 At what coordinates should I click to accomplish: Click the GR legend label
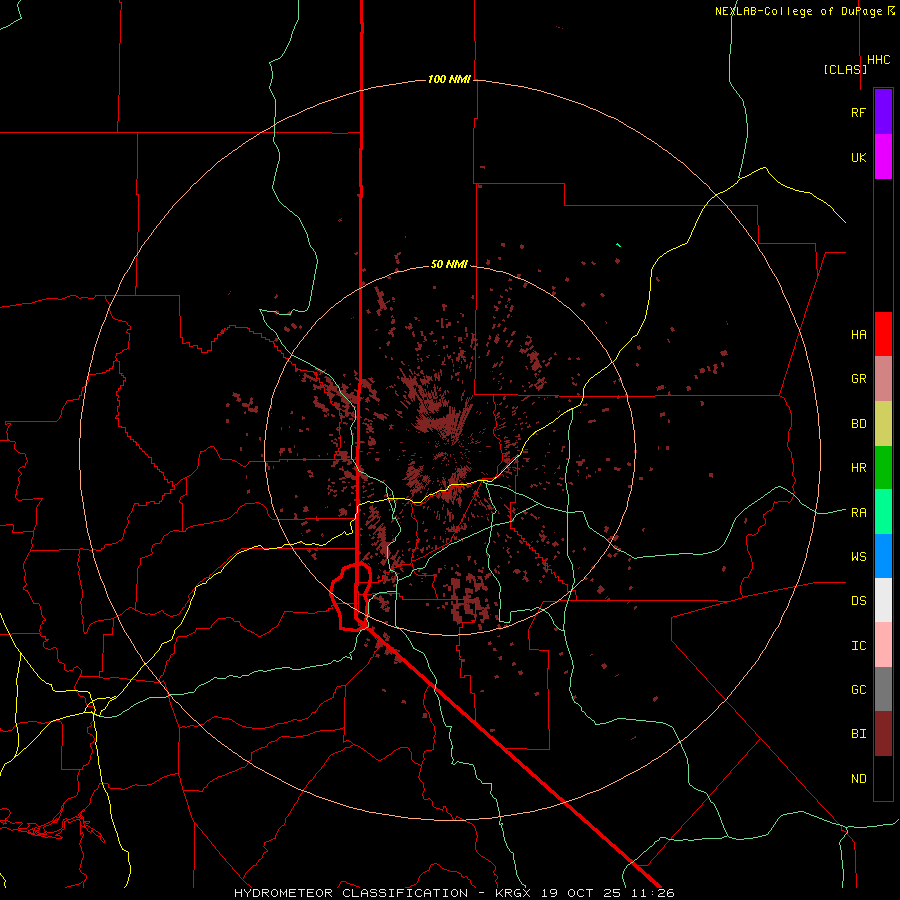[858, 379]
